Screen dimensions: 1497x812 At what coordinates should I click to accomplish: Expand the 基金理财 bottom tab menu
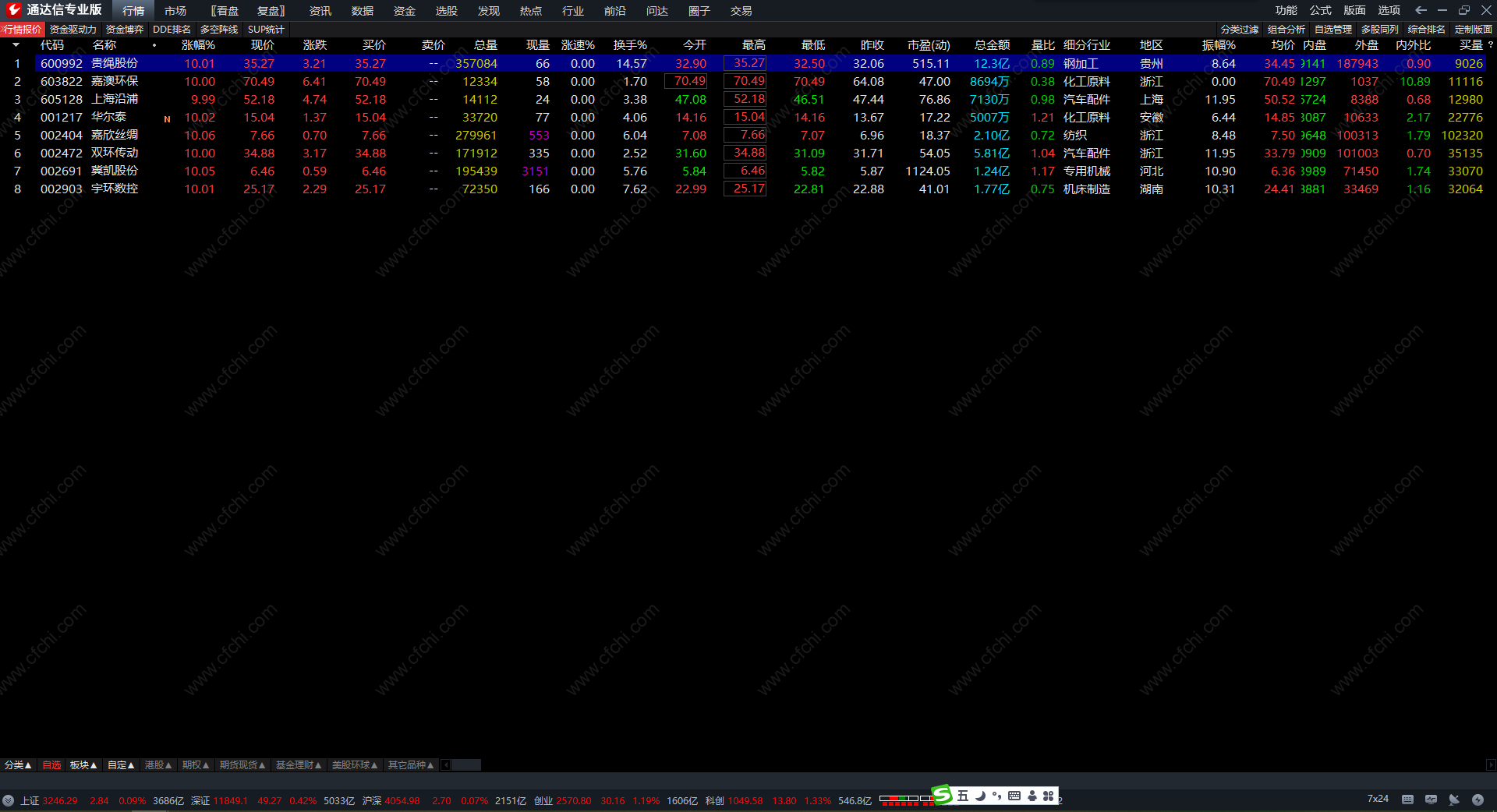(299, 765)
